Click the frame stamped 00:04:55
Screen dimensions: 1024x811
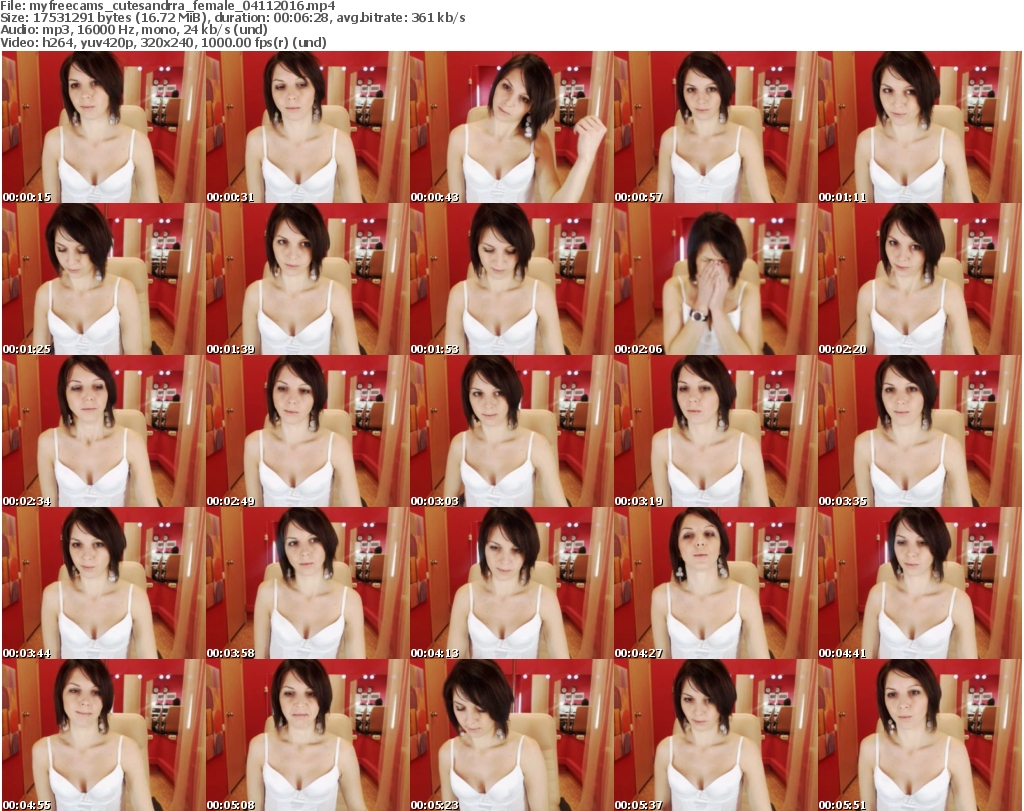tap(103, 735)
